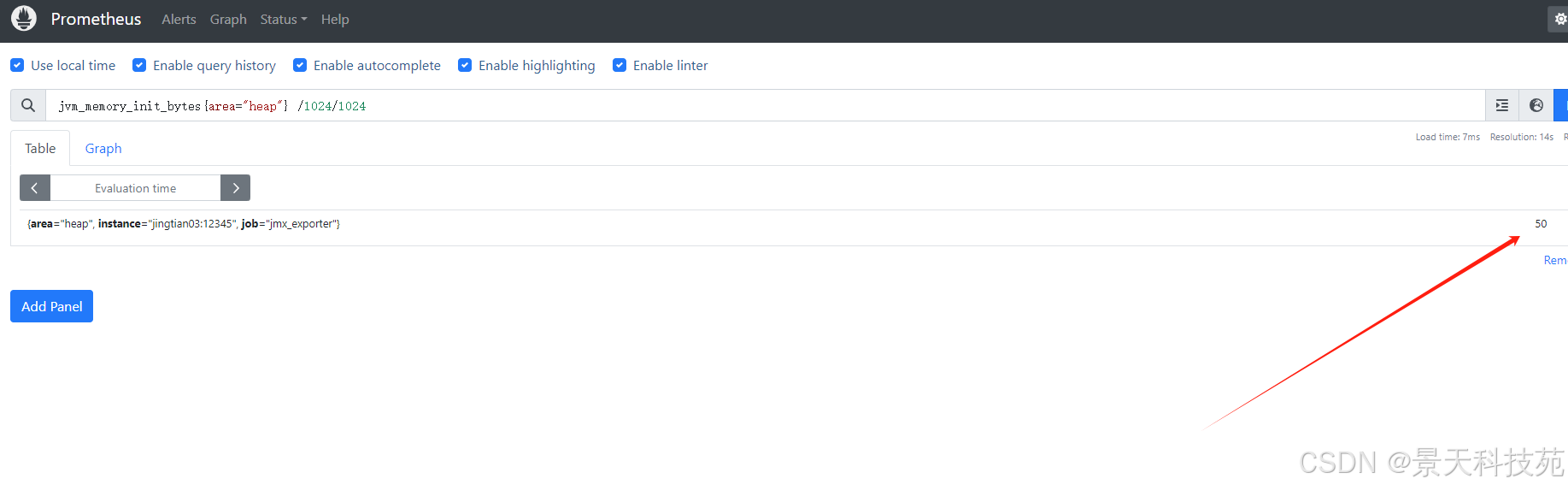Turn off Enable linter checkbox
Viewport: 1568px width, 490px height.
[620, 65]
